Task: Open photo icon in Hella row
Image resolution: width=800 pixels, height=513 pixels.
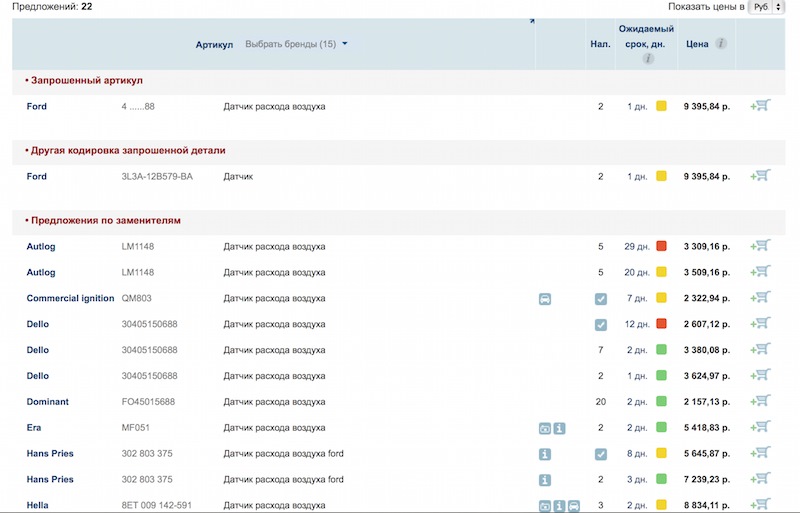Action: pyautogui.click(x=545, y=506)
